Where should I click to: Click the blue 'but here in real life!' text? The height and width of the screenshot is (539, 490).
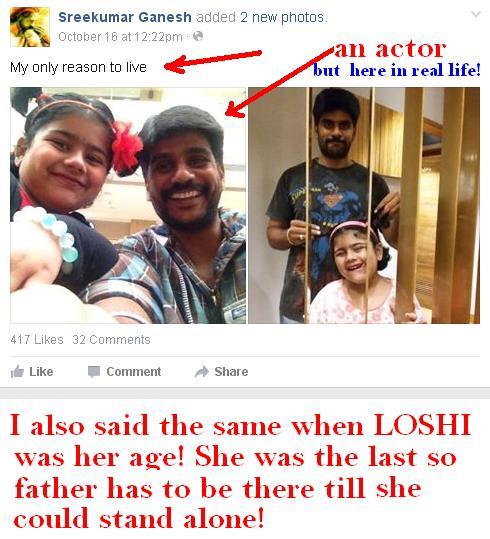click(396, 70)
